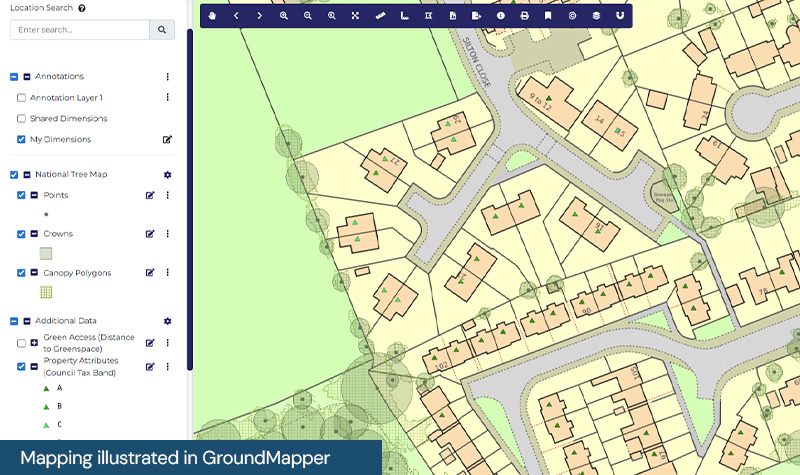
Task: Expand the Green Access layer legend
Action: [34, 343]
